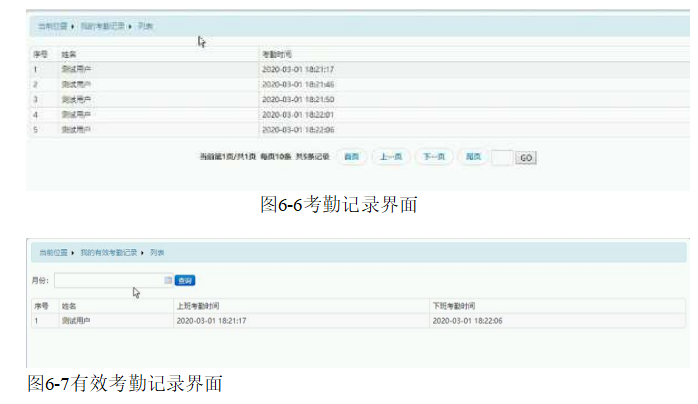Click 考勤时间 column header

(x=277, y=54)
